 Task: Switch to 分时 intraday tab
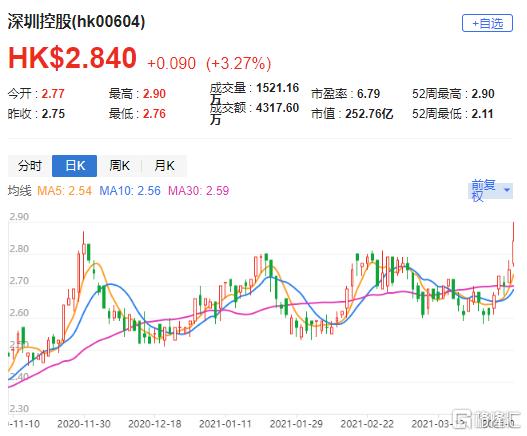point(30,166)
